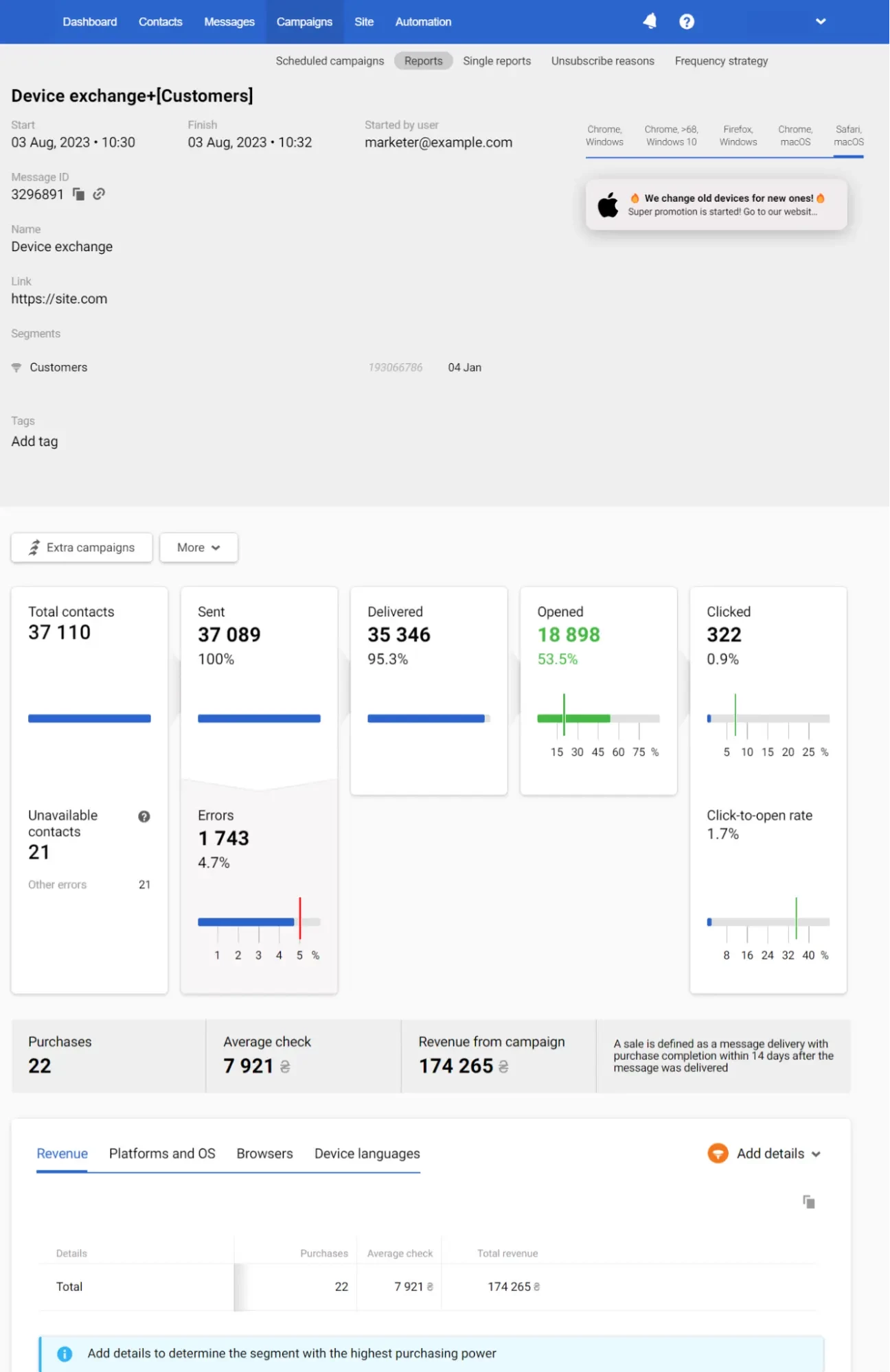890x1372 pixels.
Task: Open the help question mark icon
Action: tap(687, 22)
